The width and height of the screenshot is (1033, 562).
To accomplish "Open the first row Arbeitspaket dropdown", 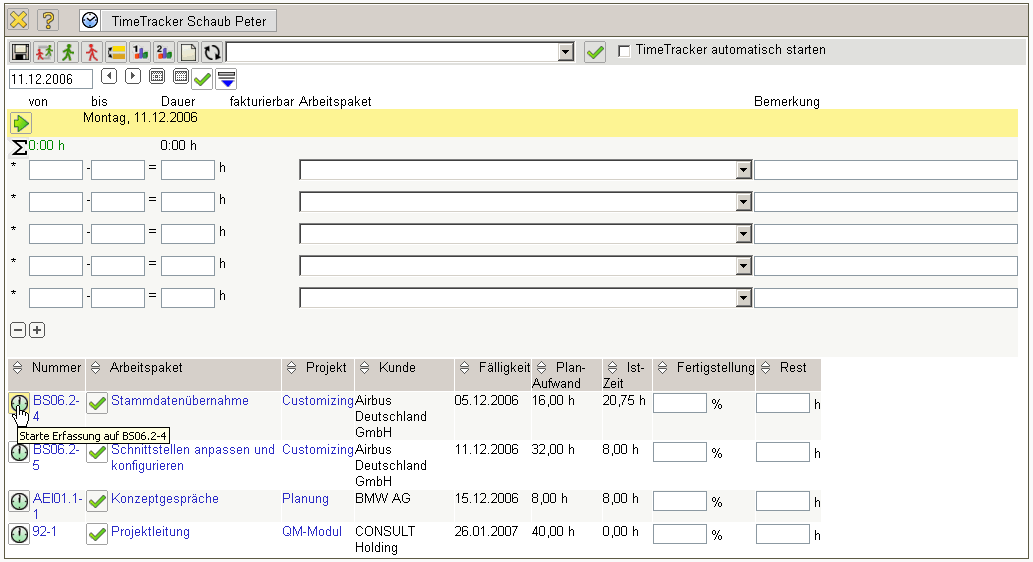I will (743, 170).
